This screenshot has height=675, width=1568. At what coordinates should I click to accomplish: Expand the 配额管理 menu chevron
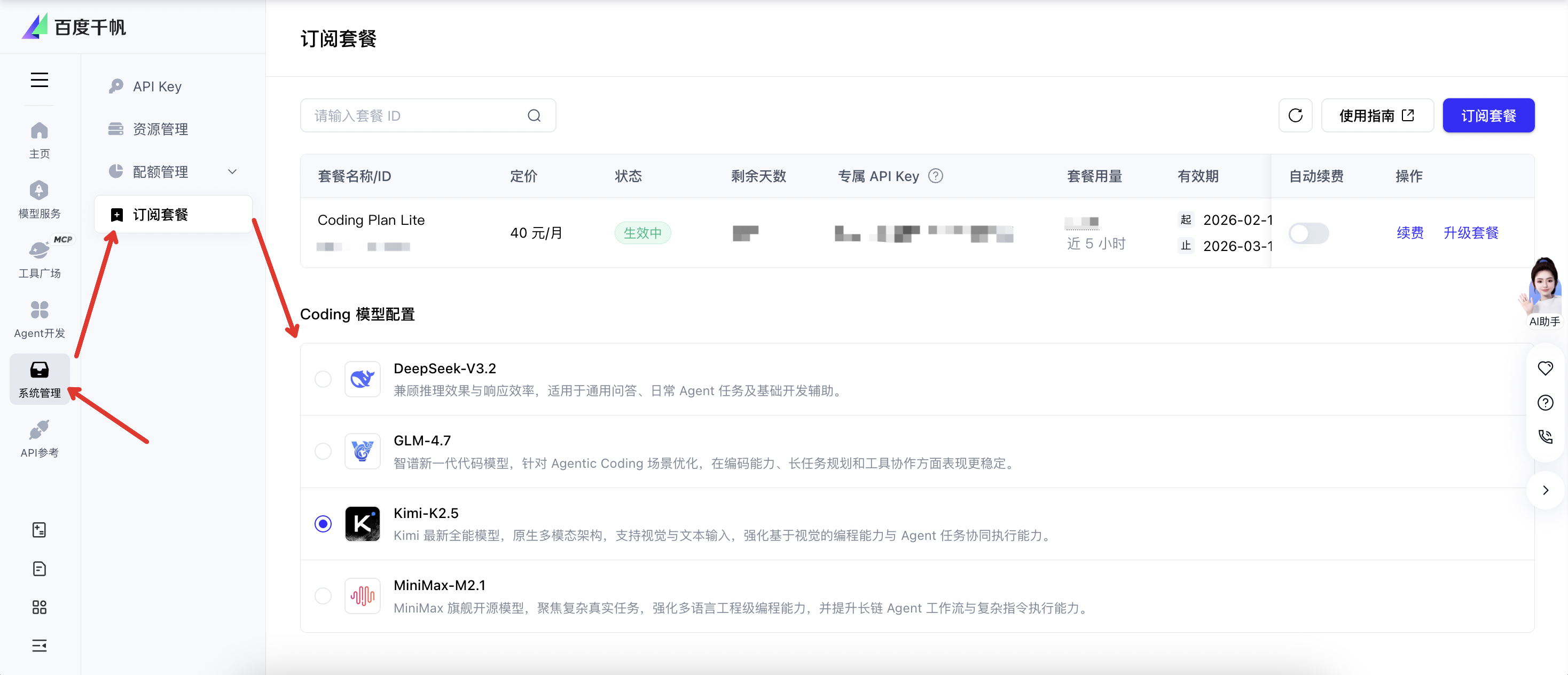point(232,171)
